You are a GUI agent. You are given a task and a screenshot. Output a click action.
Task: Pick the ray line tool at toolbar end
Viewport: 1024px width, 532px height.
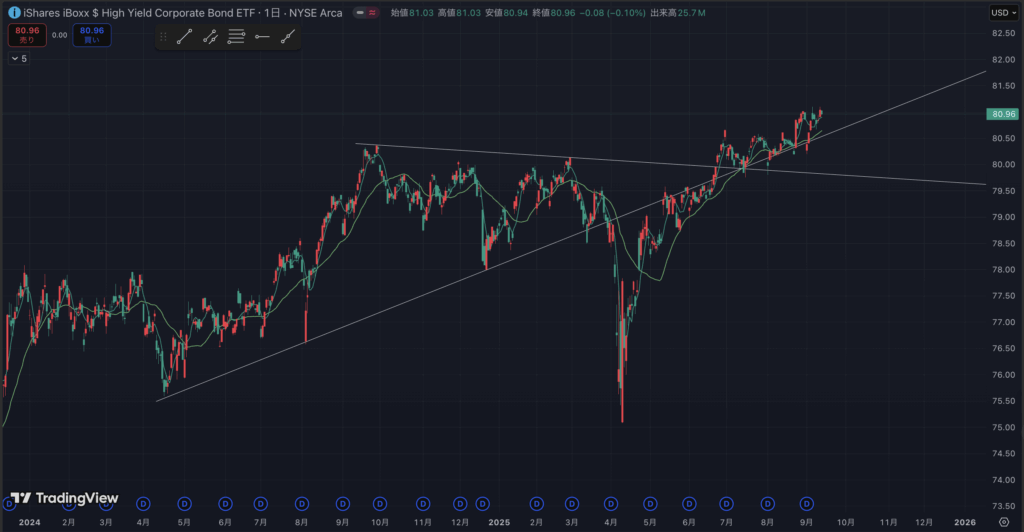pyautogui.click(x=288, y=37)
